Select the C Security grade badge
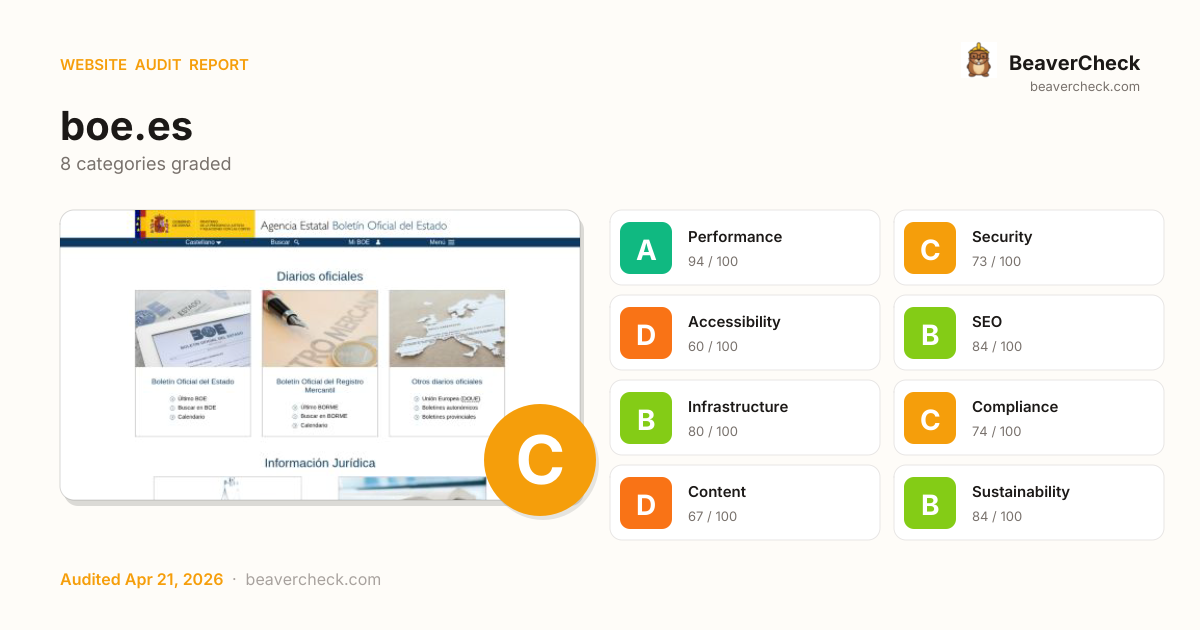Screen dimensions: 1200x630 tap(930, 248)
